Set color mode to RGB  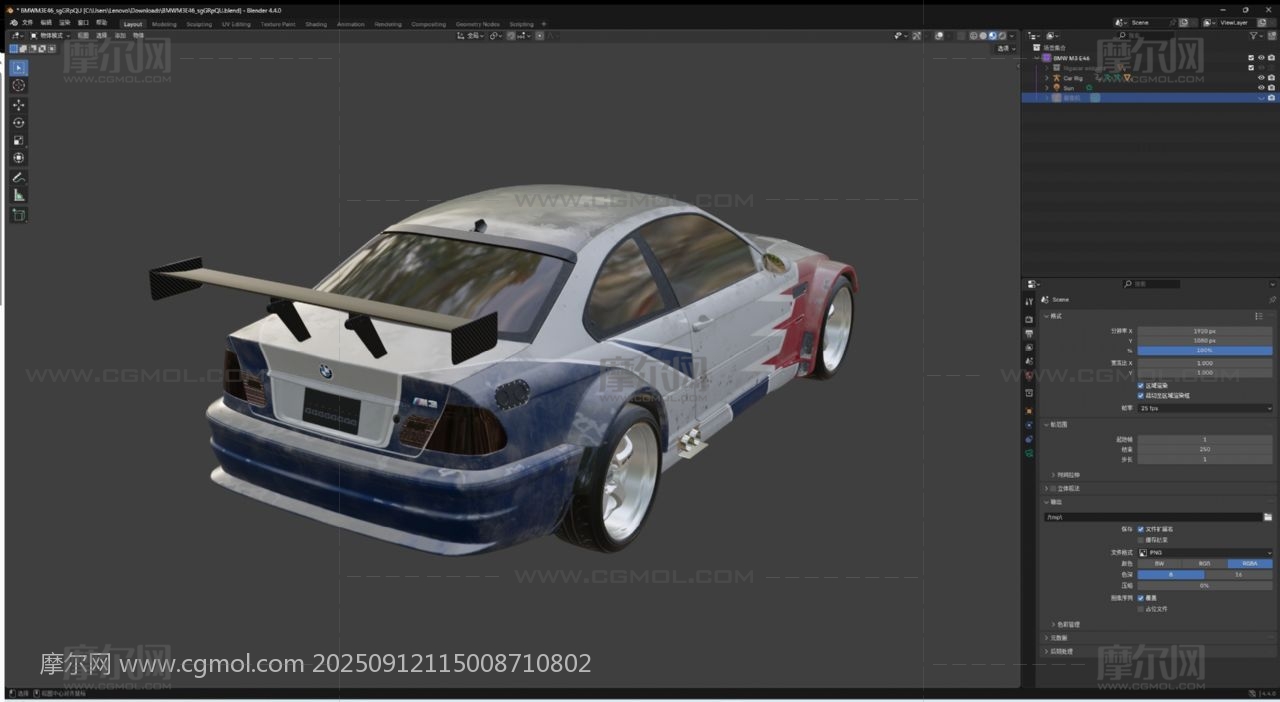1204,563
